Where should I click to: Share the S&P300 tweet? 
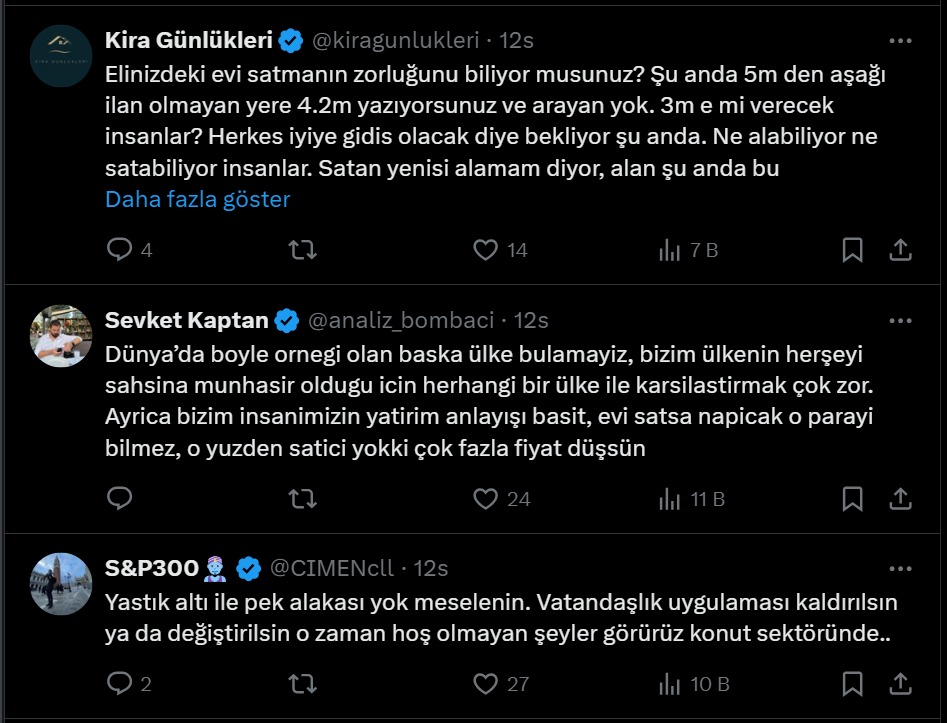(899, 684)
